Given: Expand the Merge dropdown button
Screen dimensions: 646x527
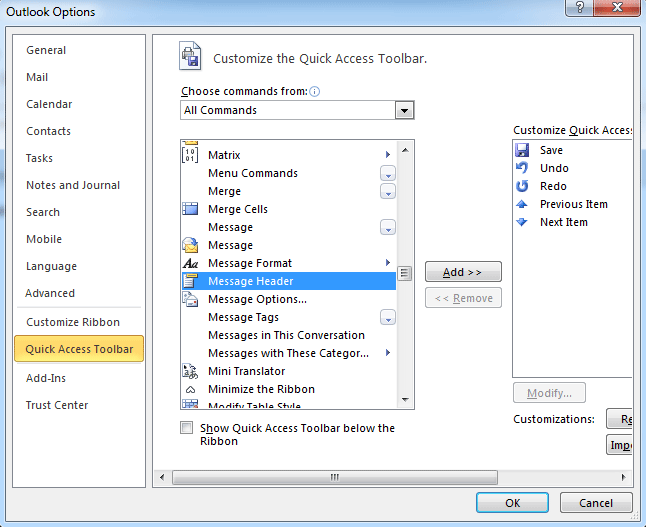Looking at the screenshot, I should 388,191.
